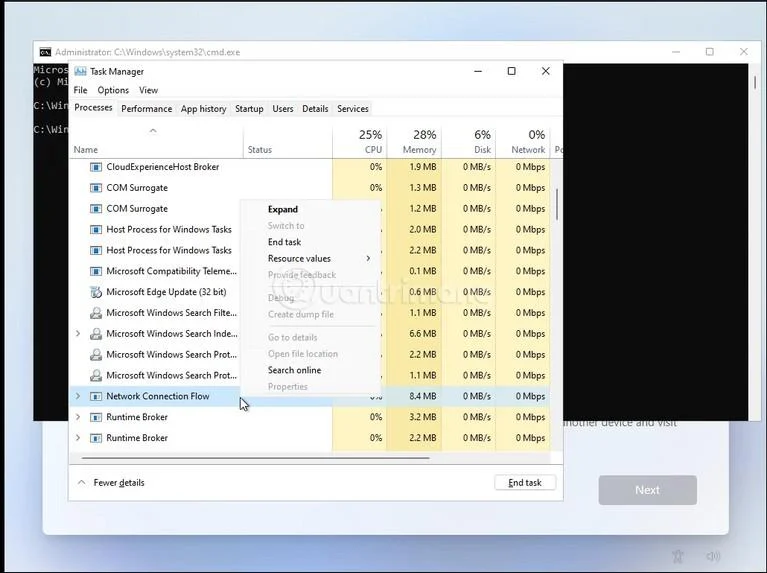Maximize the Task Manager window
Viewport: 767px width, 573px height.
512,71
